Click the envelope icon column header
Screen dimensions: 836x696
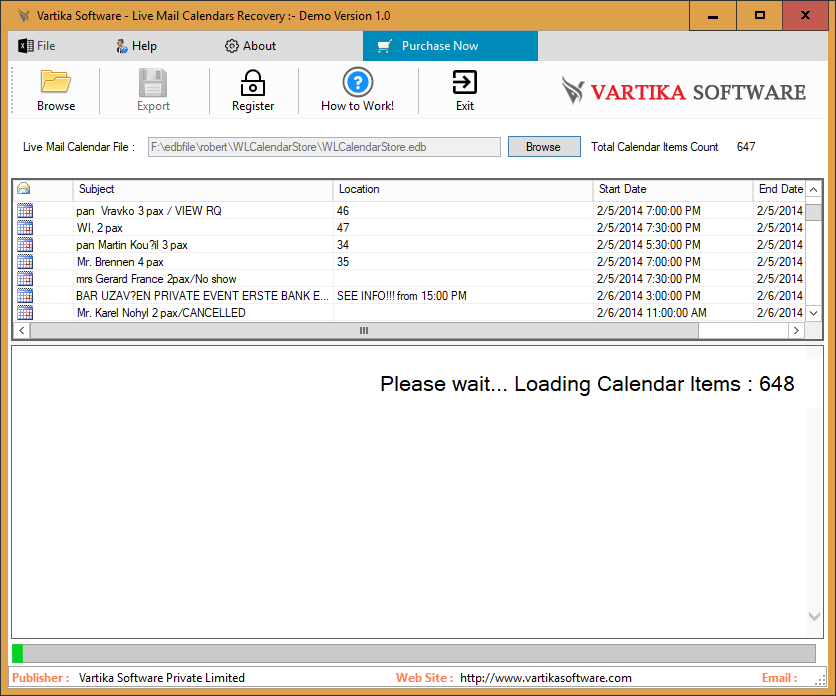(23, 189)
